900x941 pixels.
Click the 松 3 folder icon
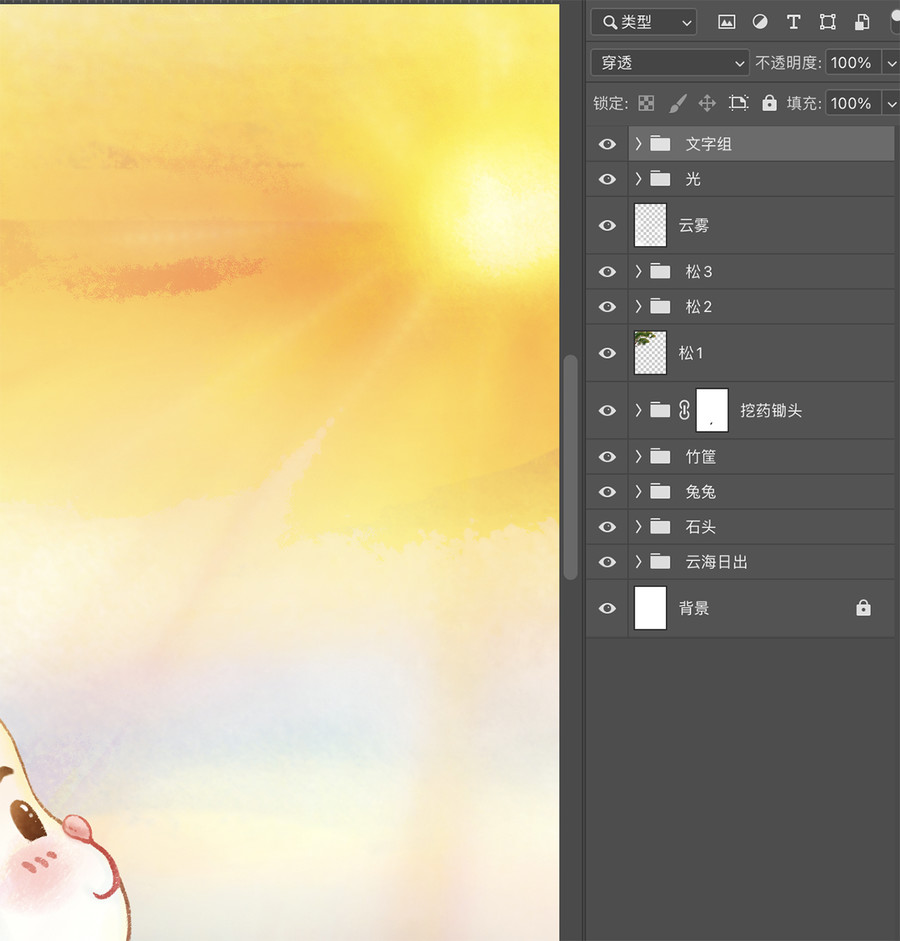coord(660,272)
